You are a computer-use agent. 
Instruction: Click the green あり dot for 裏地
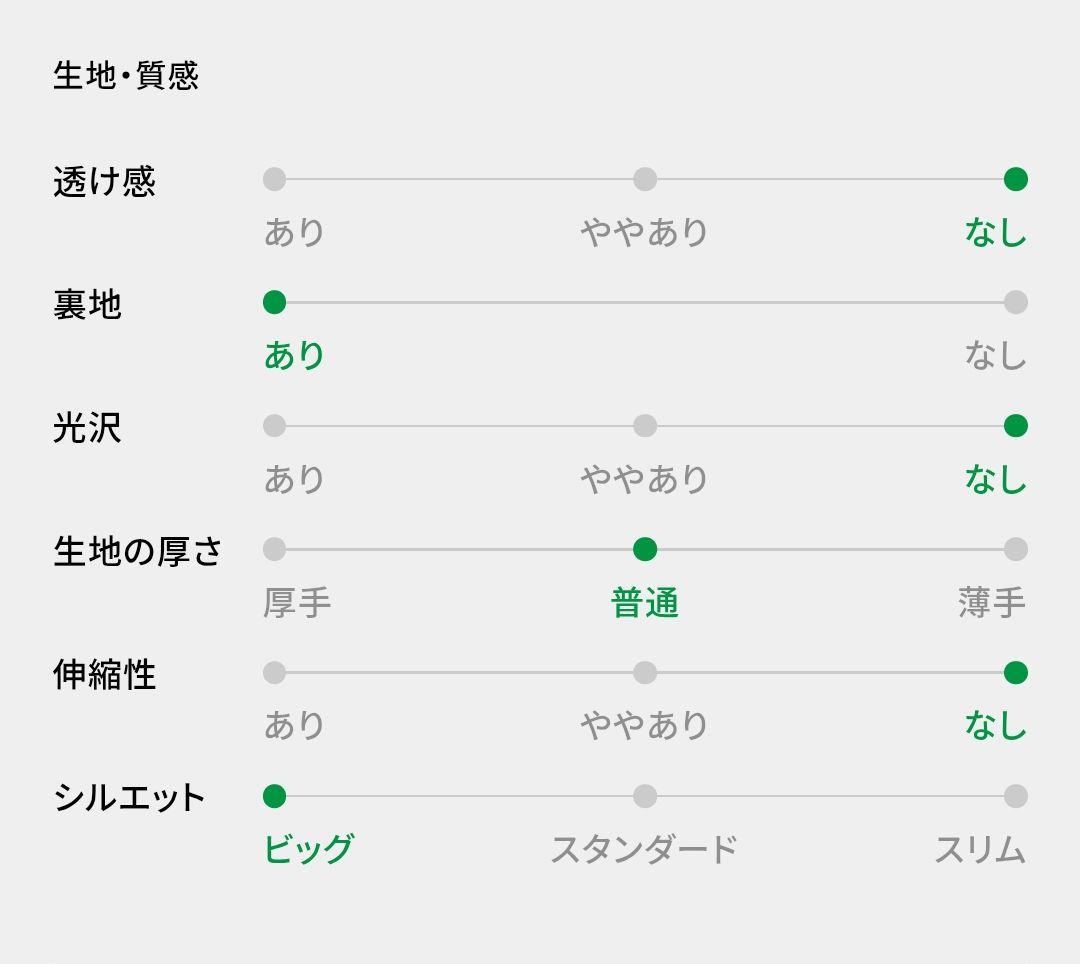(x=274, y=303)
